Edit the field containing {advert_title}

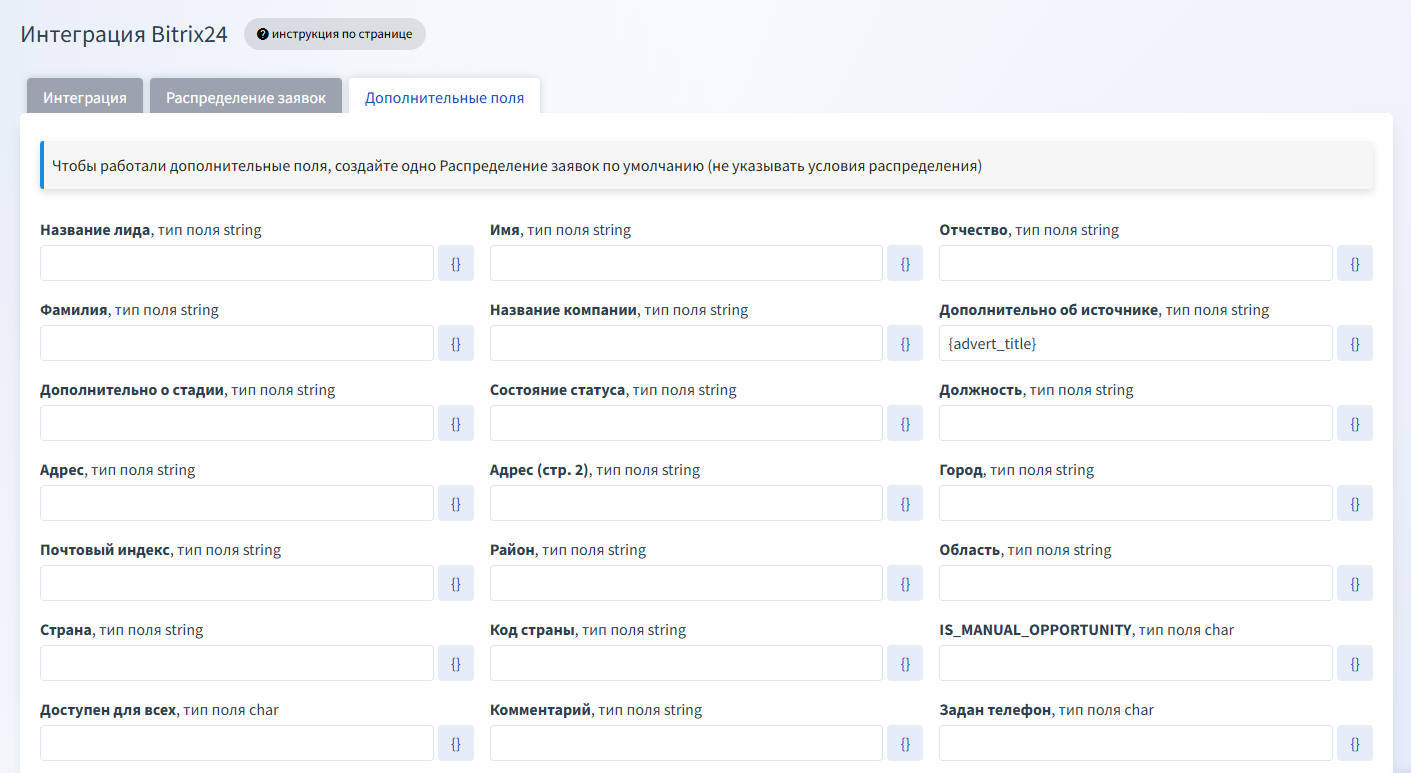point(1136,343)
